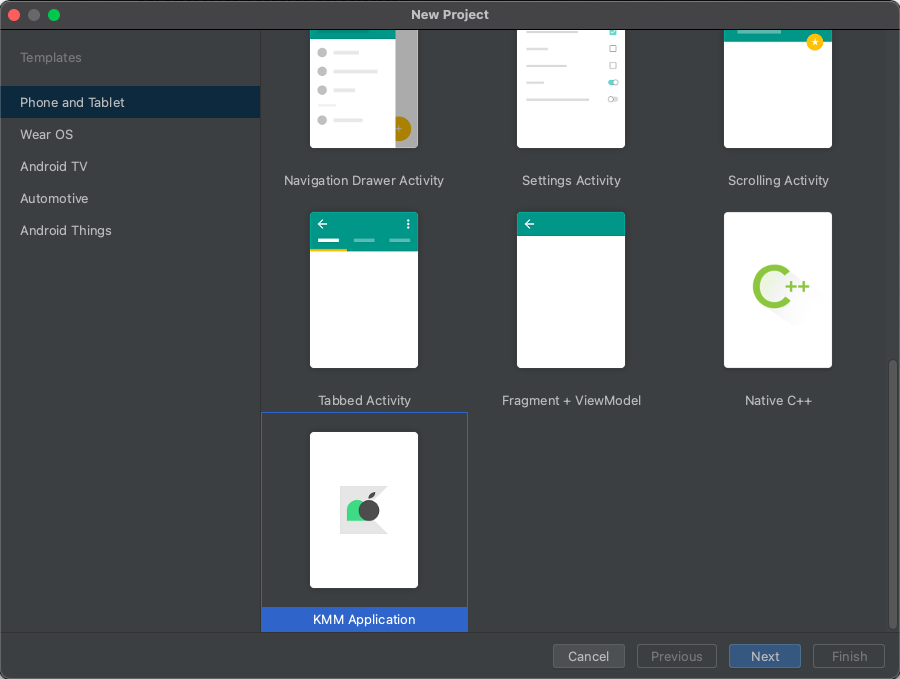Click the KMM Application label
This screenshot has width=900, height=679.
coord(364,619)
